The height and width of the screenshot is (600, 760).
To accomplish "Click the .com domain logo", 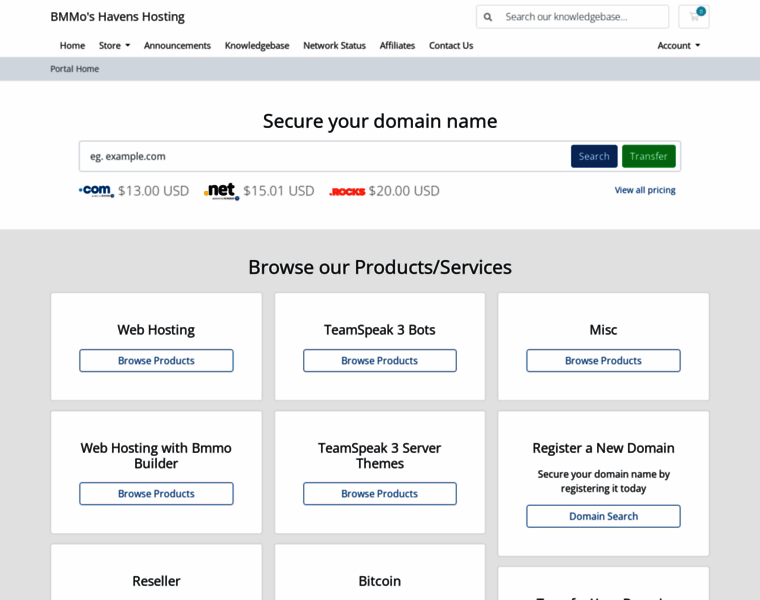I will pos(96,190).
